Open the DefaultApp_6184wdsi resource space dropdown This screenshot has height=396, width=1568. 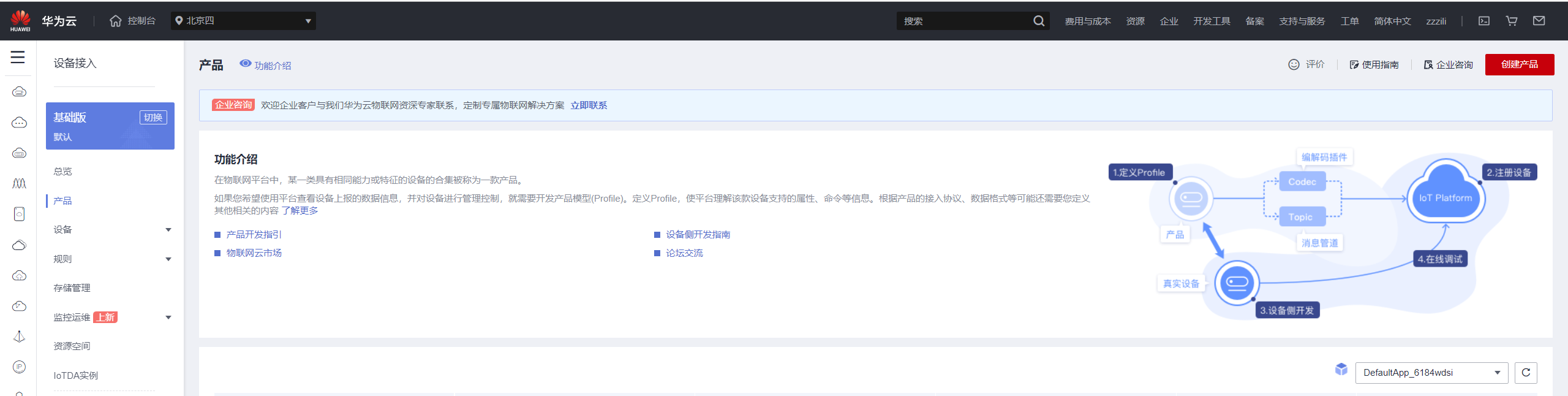pyautogui.click(x=1431, y=373)
